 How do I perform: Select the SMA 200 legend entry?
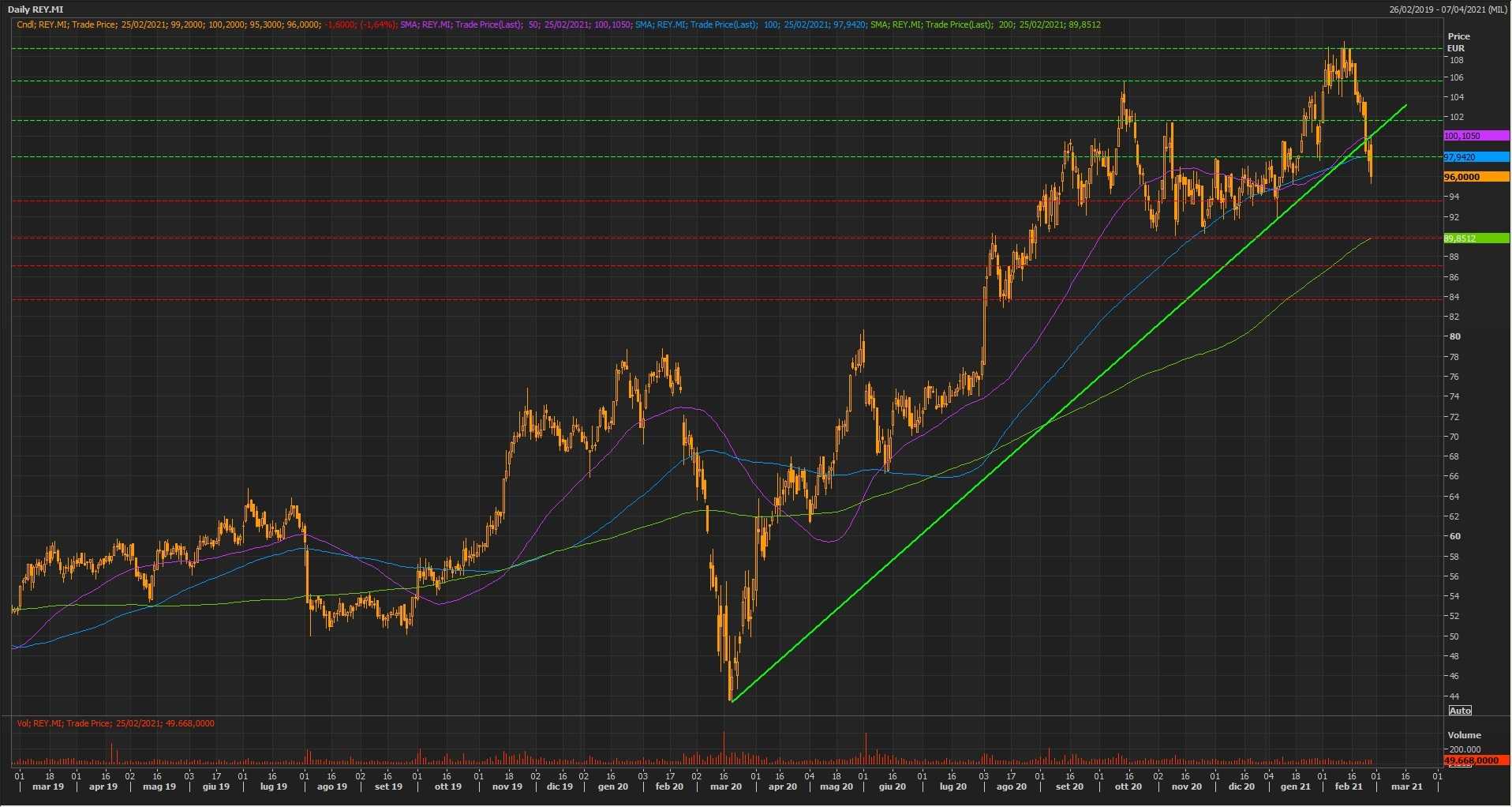(x=985, y=24)
